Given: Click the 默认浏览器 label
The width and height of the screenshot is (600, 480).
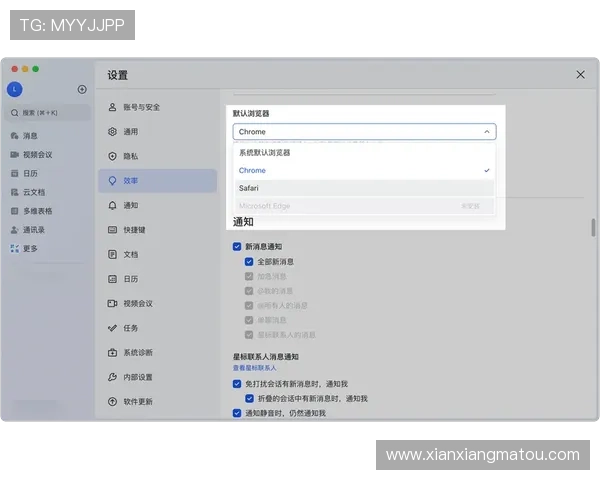Looking at the screenshot, I should [251, 113].
